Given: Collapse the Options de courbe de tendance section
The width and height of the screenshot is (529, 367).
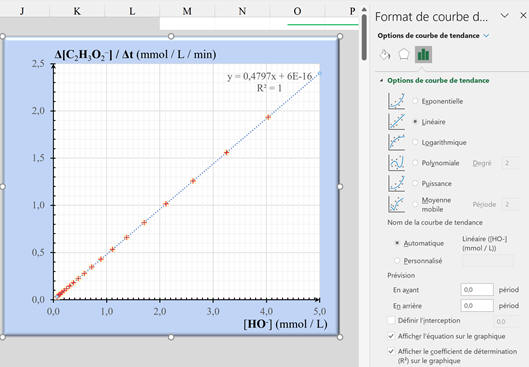Looking at the screenshot, I should tap(382, 80).
